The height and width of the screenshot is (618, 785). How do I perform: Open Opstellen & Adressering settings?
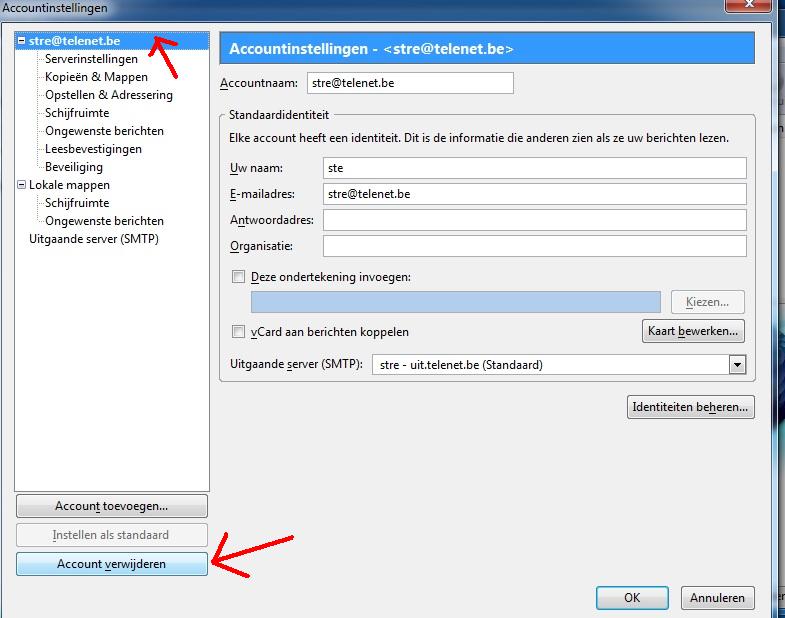(109, 95)
